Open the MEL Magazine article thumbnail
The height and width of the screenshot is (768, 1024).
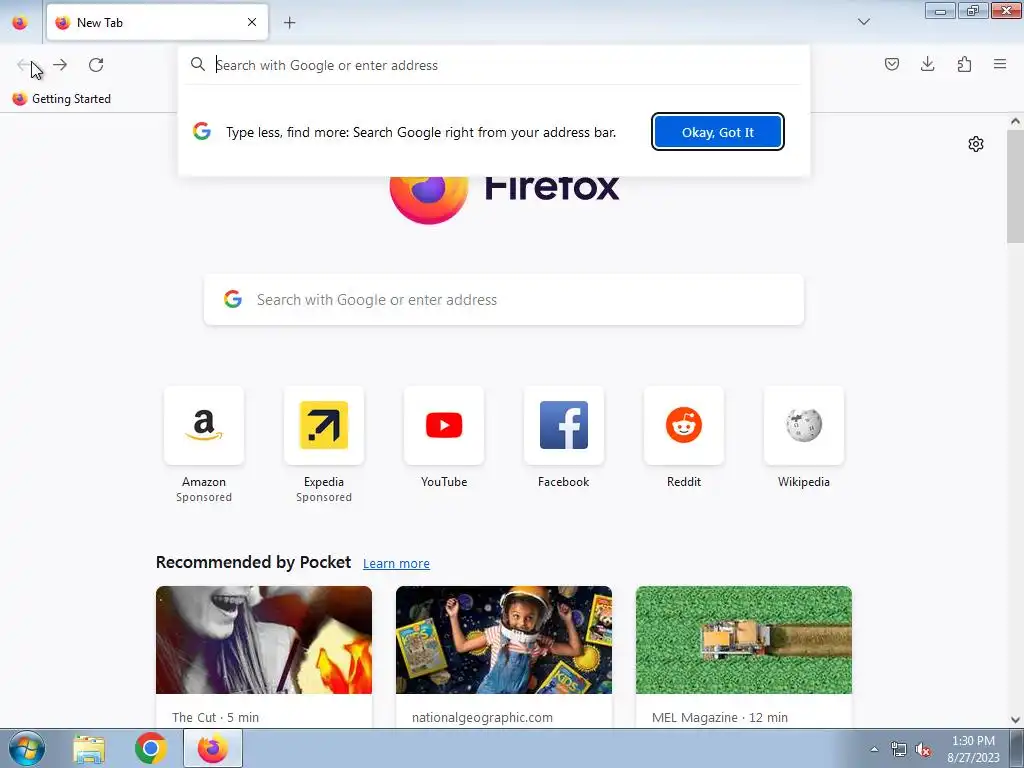(744, 640)
